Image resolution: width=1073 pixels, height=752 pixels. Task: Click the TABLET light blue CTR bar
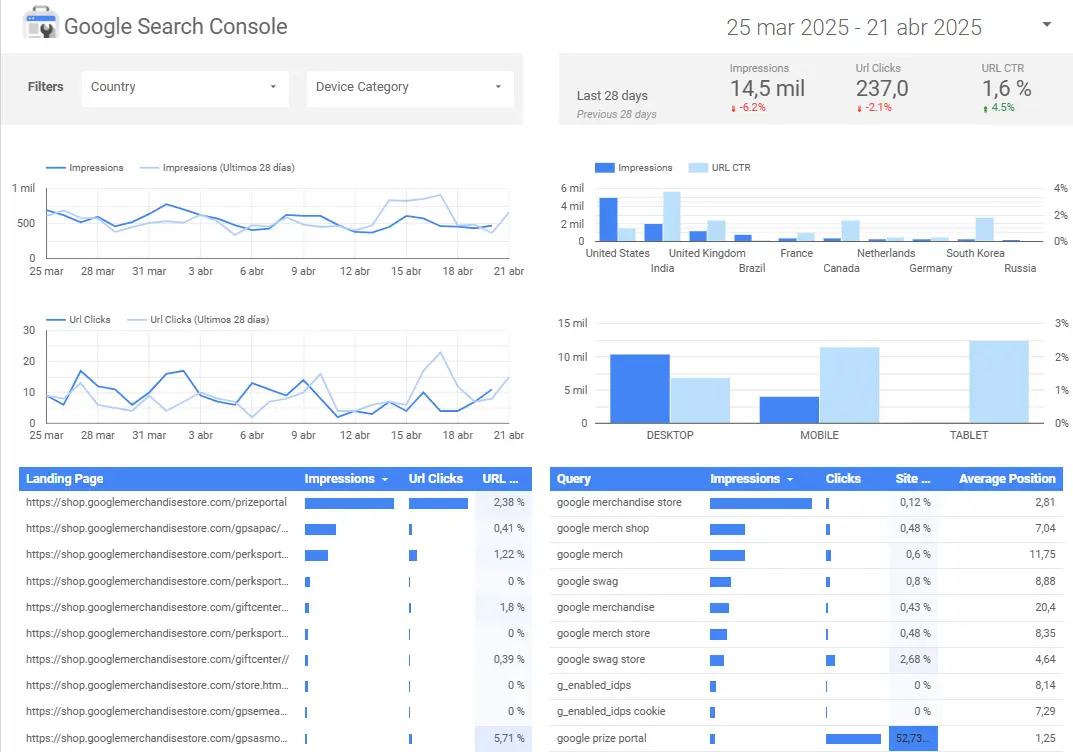click(999, 382)
